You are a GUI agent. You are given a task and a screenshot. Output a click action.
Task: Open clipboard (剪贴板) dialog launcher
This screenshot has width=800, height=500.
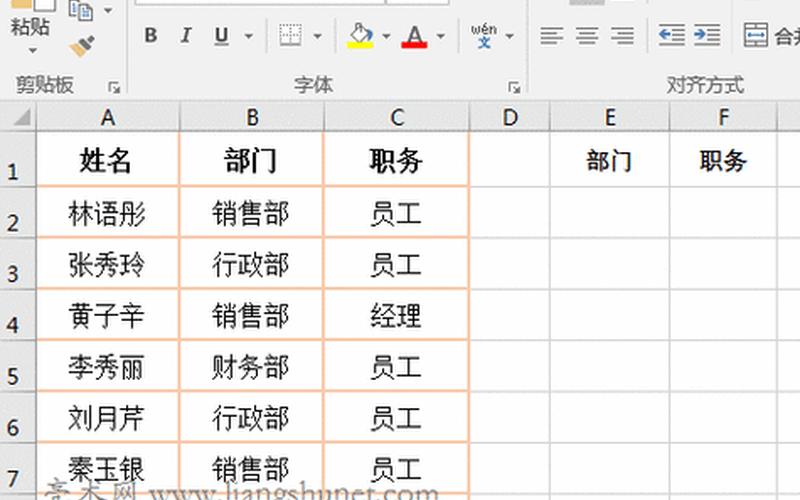pos(114,88)
